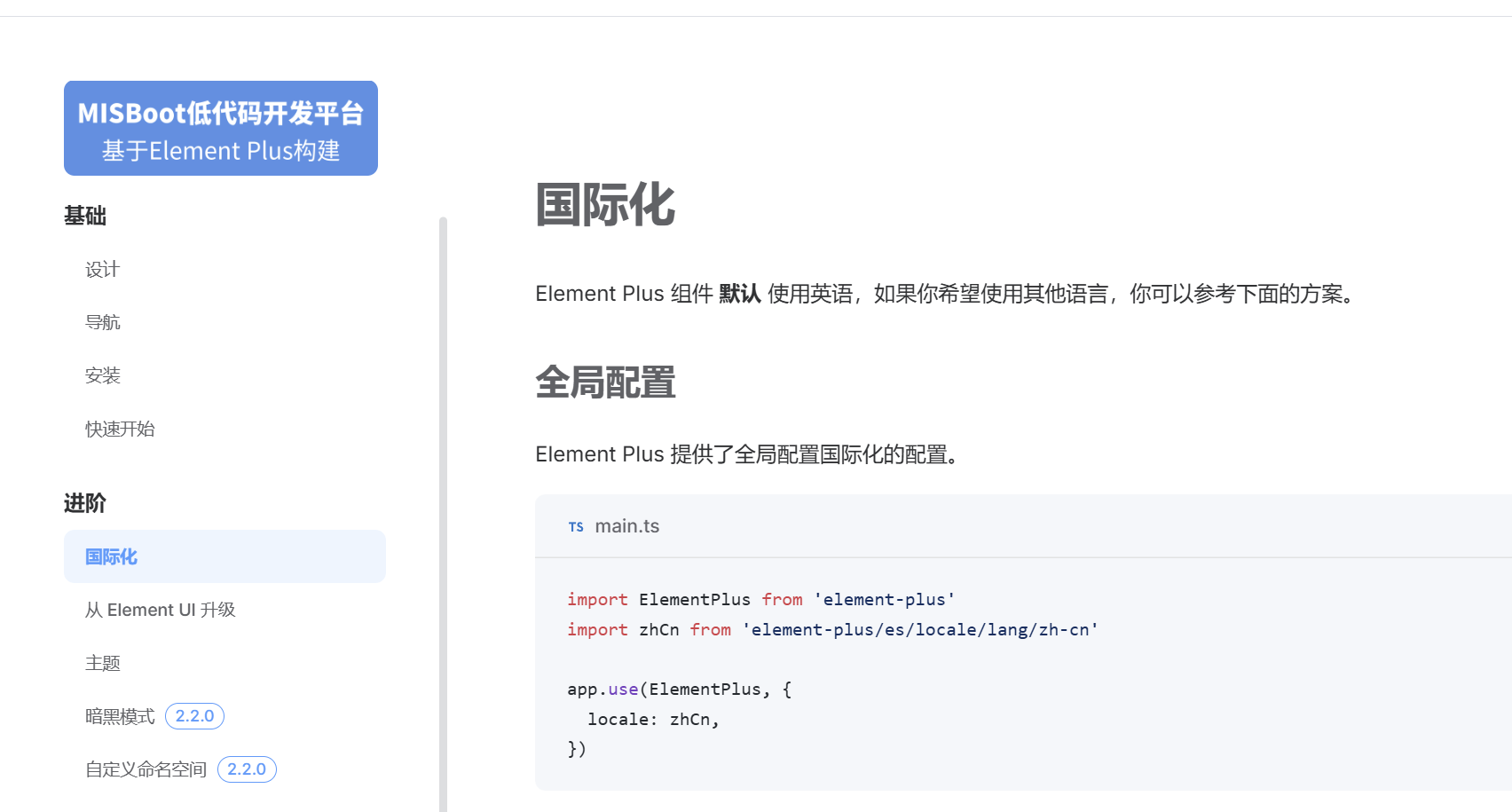The image size is (1512, 812).
Task: Go to the 安装 sidebar page
Action: [102, 375]
